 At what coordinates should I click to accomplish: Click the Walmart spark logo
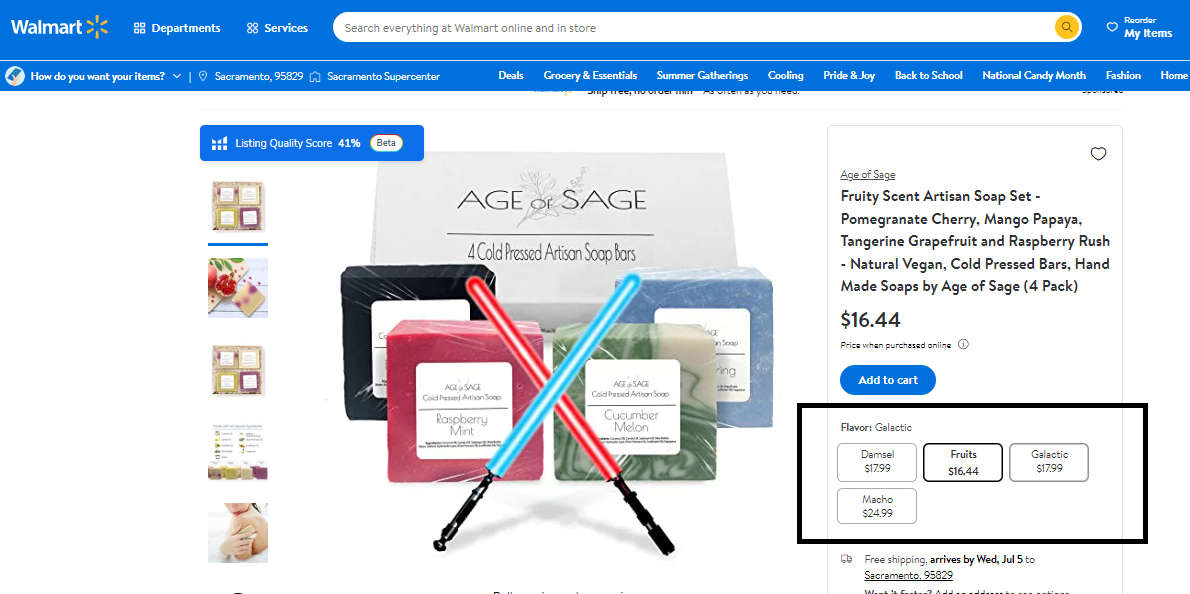pyautogui.click(x=96, y=27)
